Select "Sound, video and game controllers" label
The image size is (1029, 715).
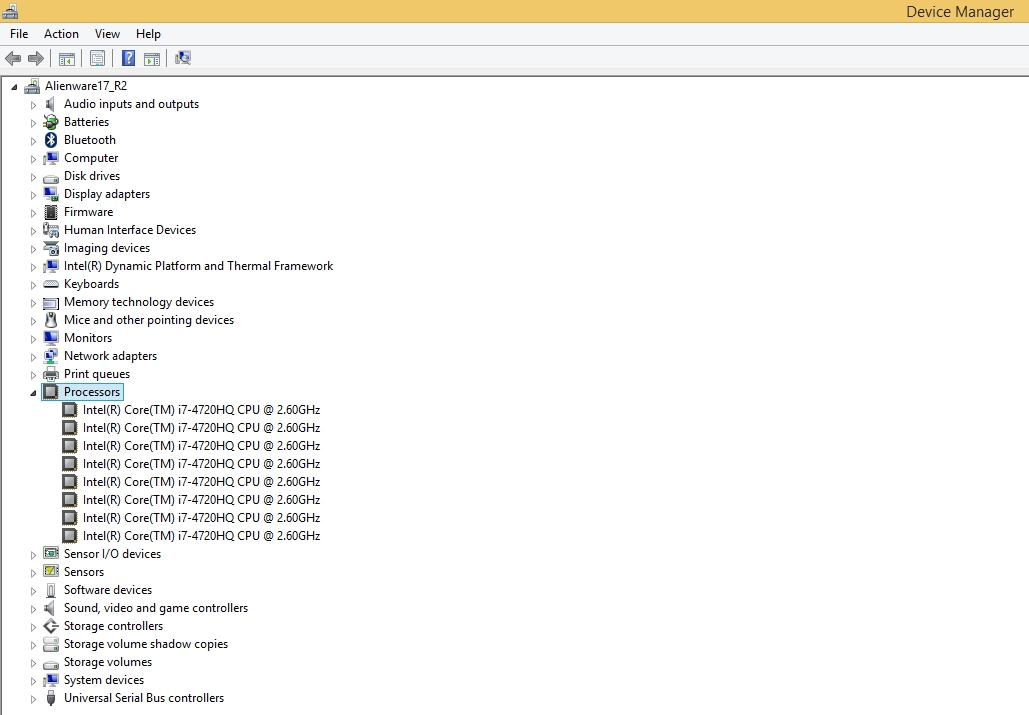(x=156, y=608)
